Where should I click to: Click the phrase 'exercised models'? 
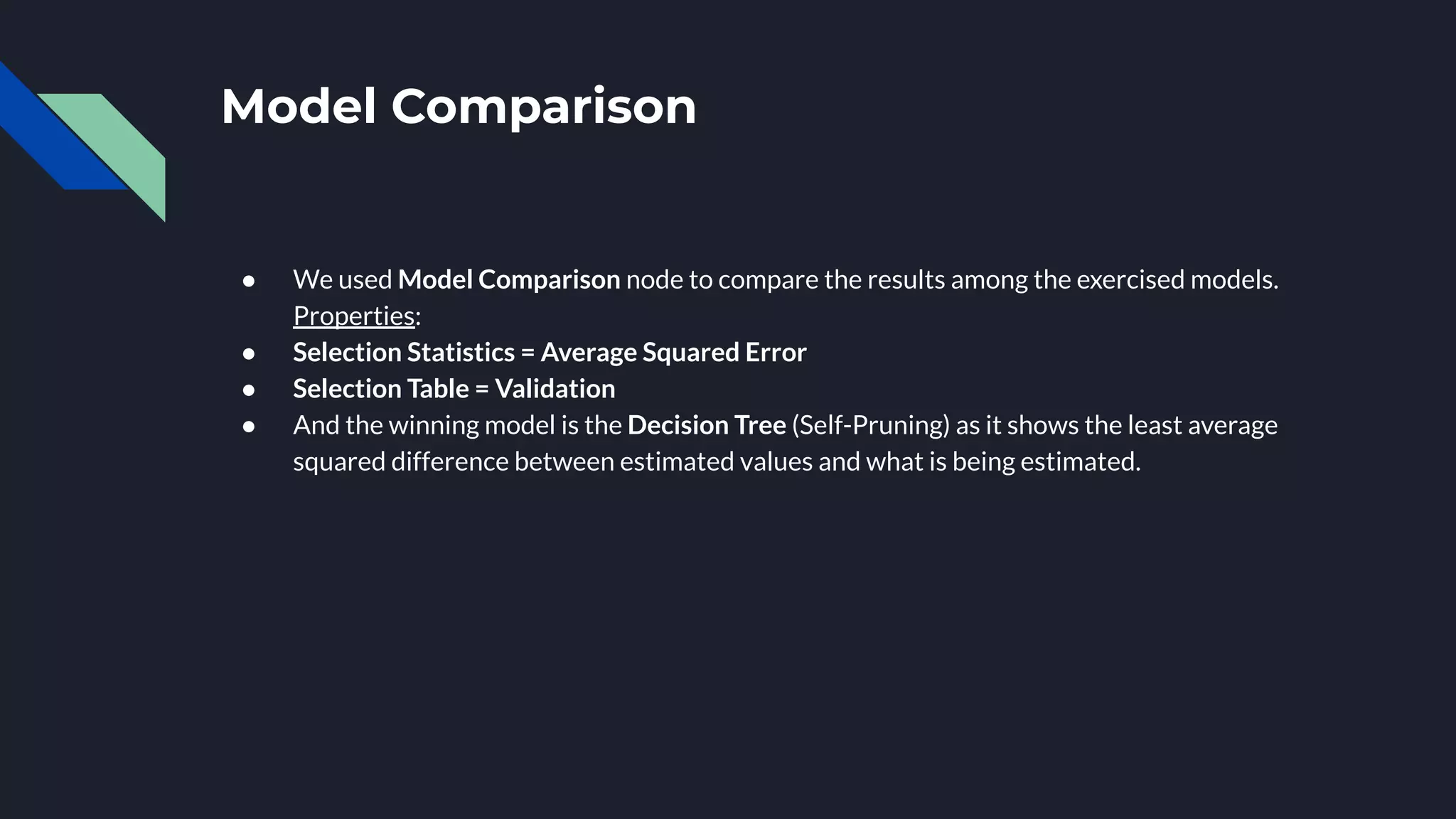click(x=1177, y=279)
